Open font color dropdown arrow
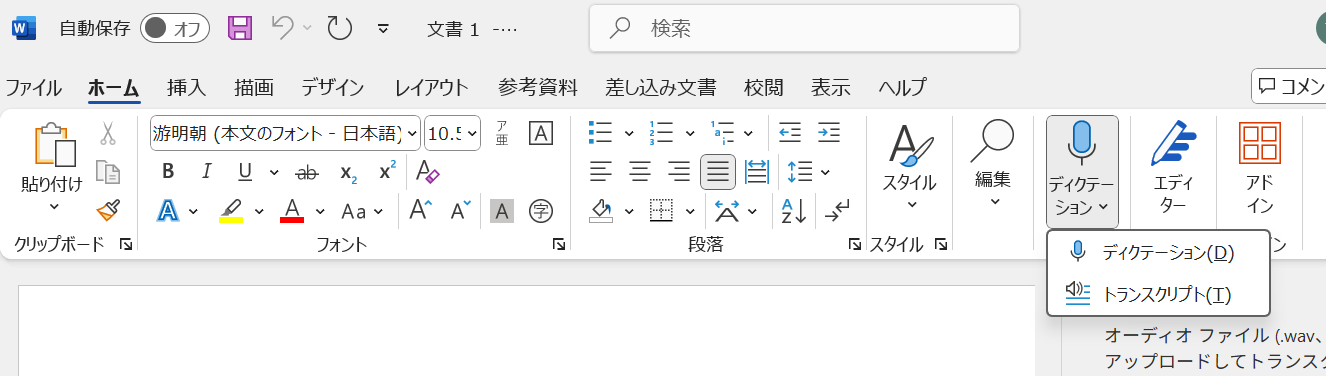 [x=320, y=211]
